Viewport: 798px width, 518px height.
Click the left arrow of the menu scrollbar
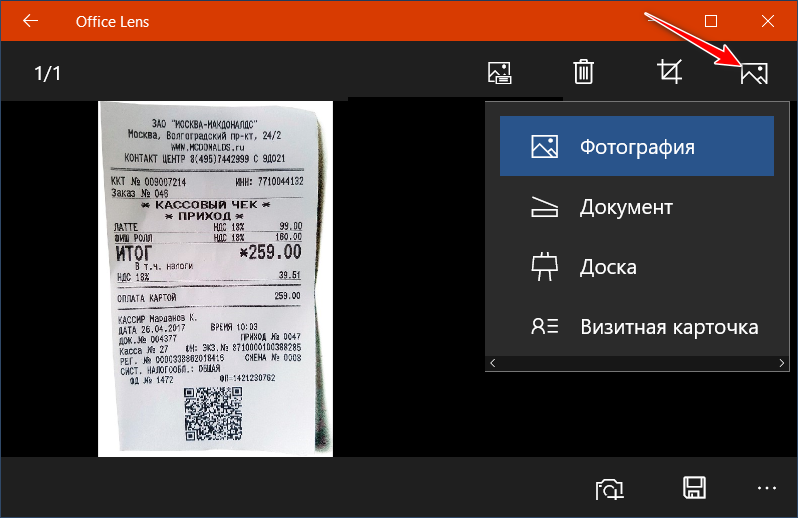[x=492, y=363]
